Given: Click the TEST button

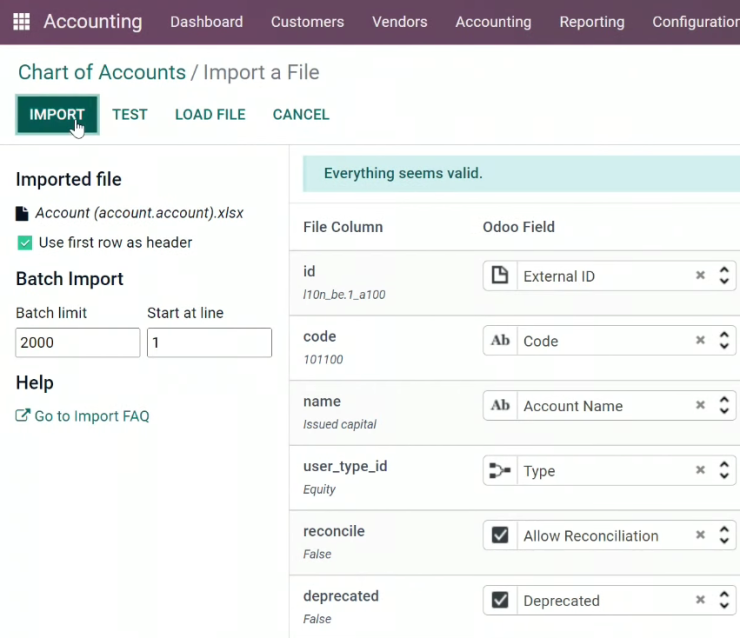Looking at the screenshot, I should [130, 115].
